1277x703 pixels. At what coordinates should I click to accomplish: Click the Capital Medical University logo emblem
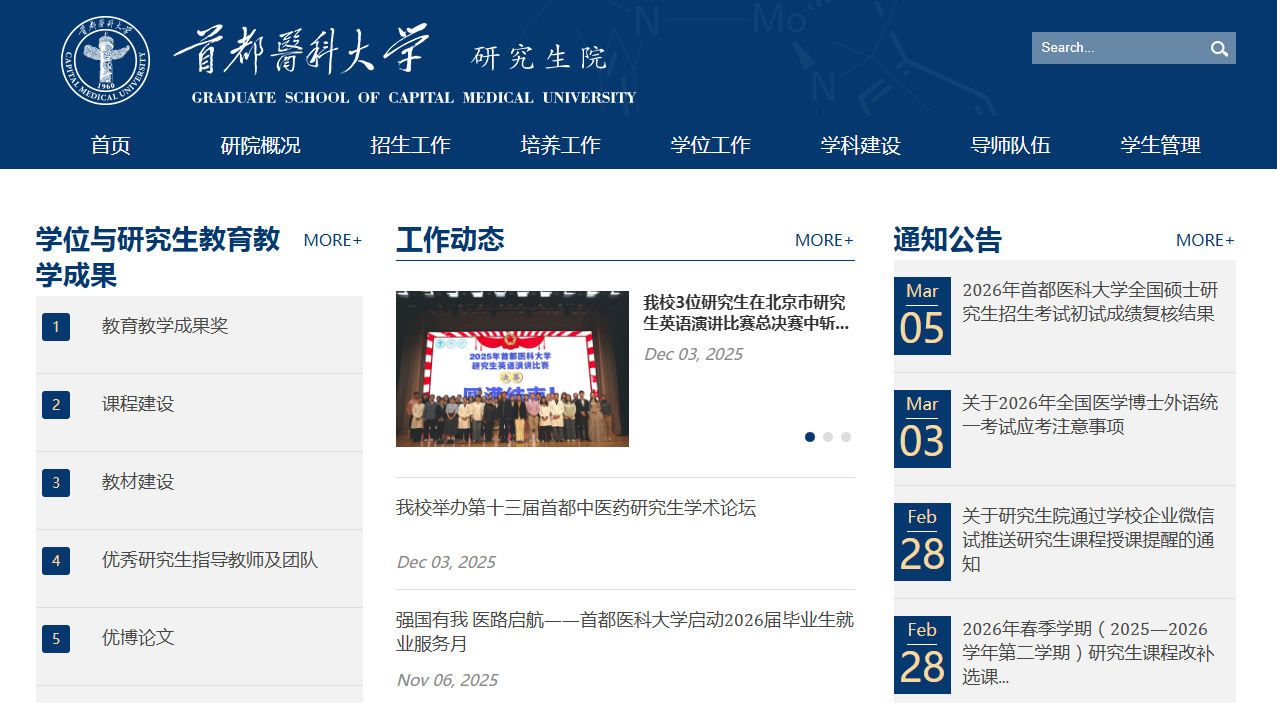pos(105,60)
